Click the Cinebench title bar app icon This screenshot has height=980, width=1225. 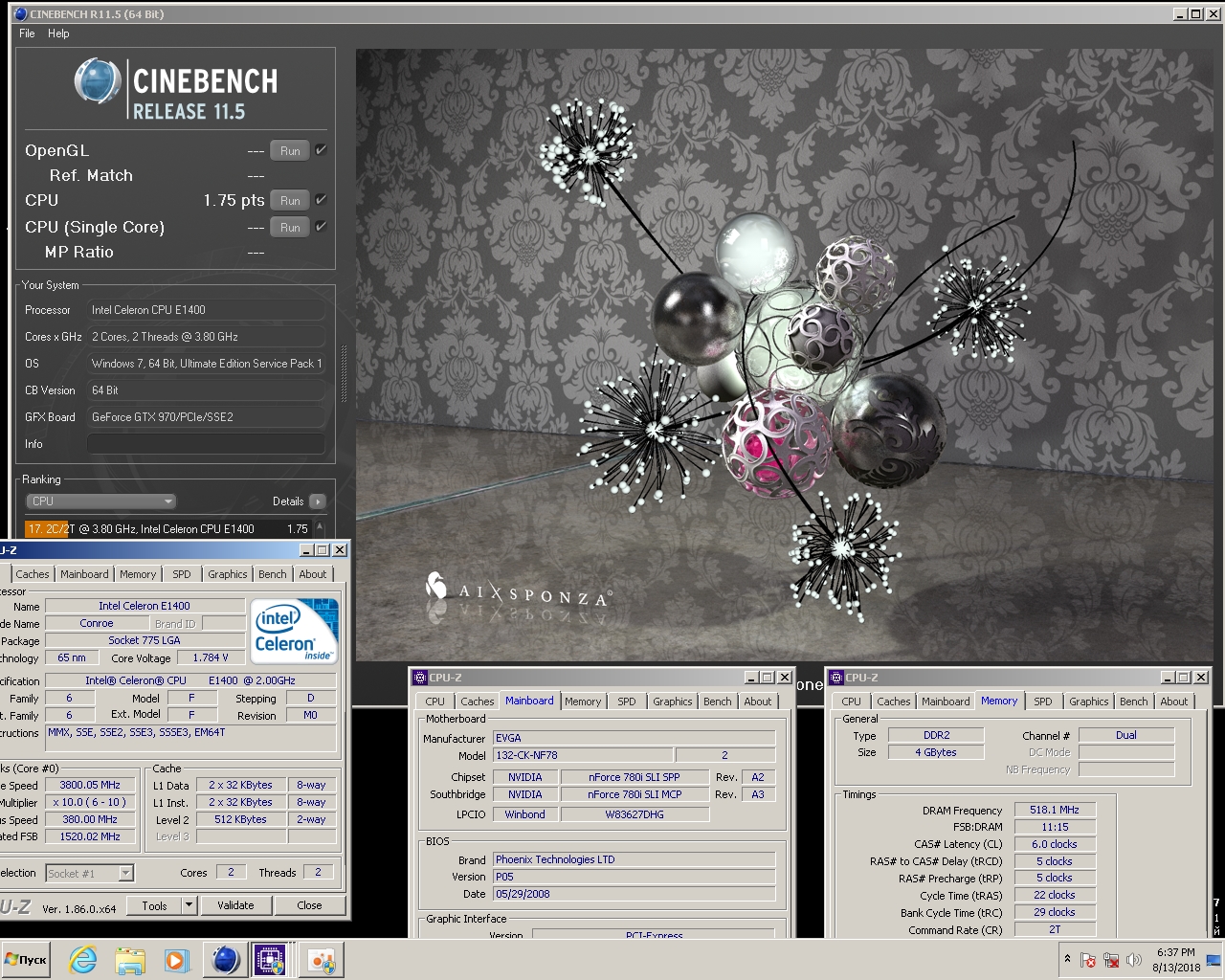point(21,13)
